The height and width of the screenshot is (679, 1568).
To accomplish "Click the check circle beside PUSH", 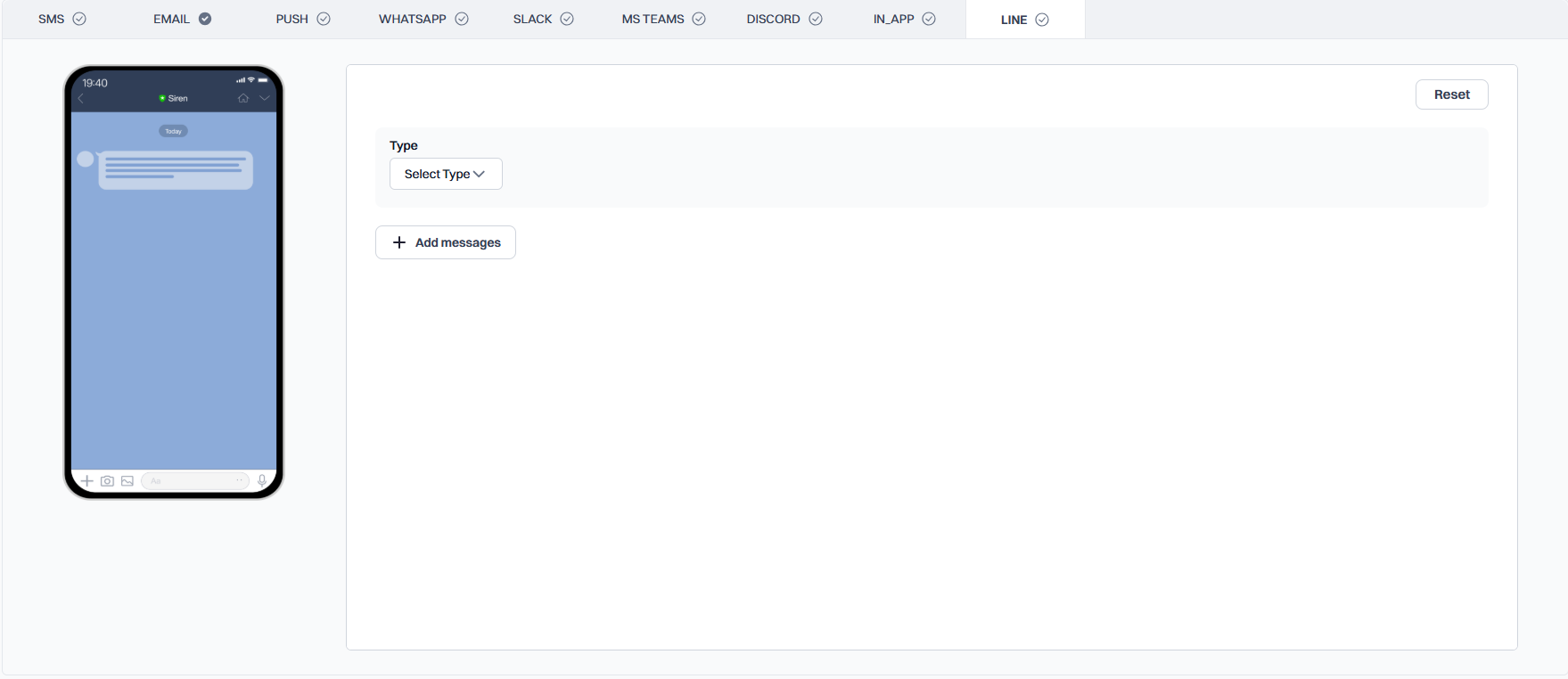I will pyautogui.click(x=324, y=19).
